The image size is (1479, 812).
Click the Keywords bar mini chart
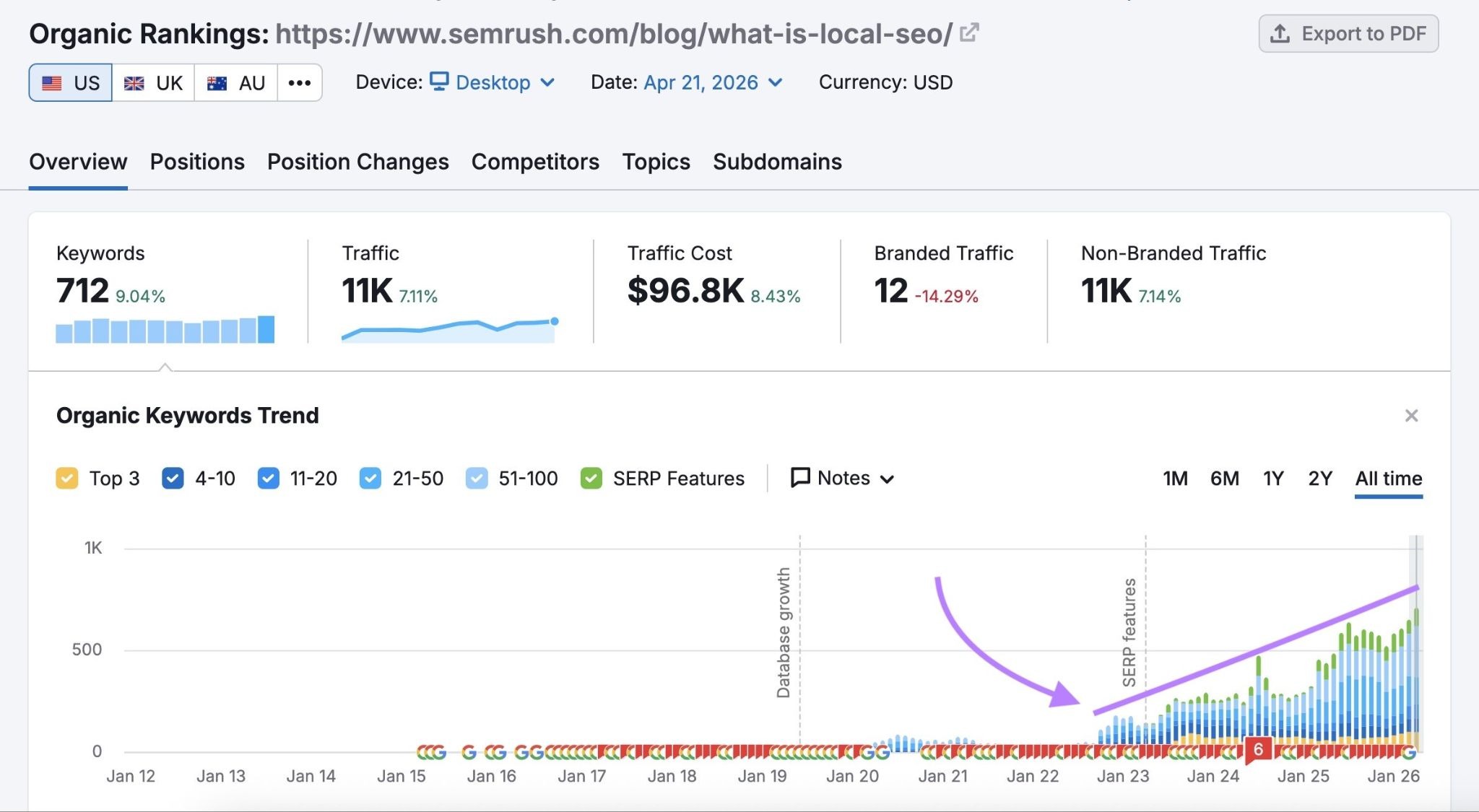165,329
